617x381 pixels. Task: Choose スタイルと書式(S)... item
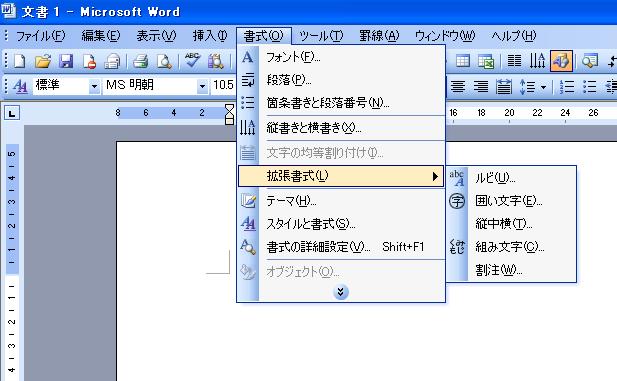pos(341,224)
